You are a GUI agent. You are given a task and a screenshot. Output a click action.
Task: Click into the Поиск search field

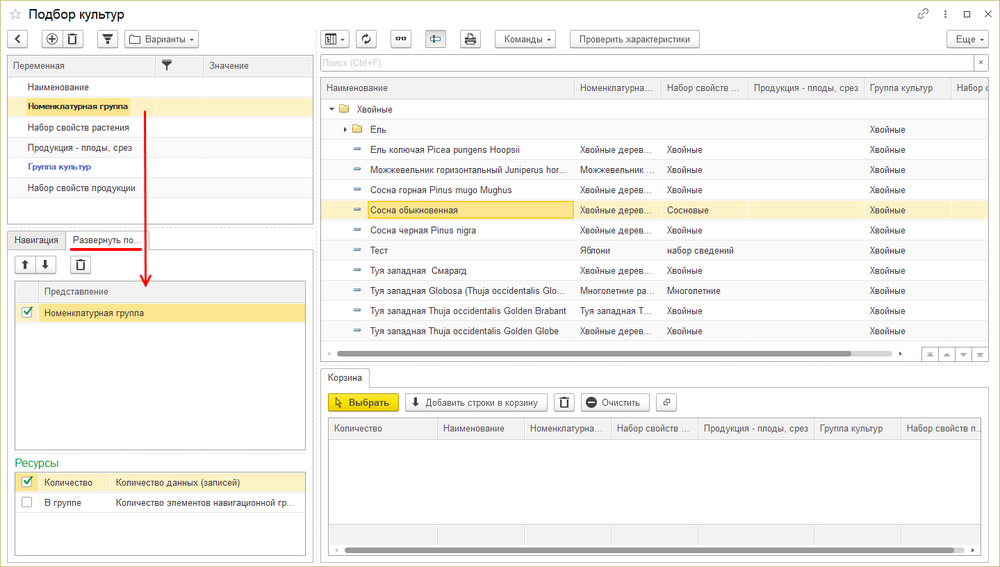pos(640,63)
